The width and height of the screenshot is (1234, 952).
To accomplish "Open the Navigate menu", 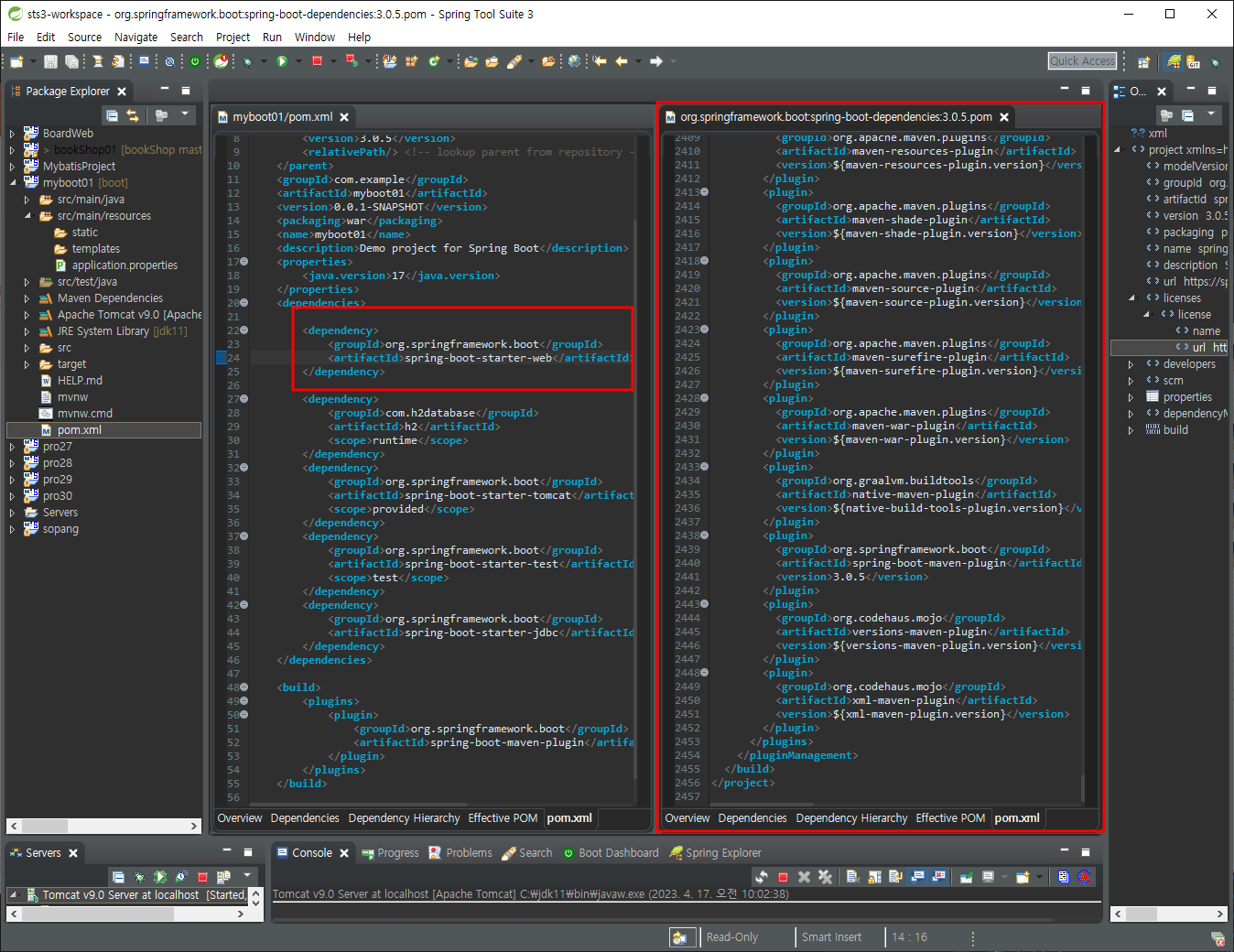I will 135,38.
